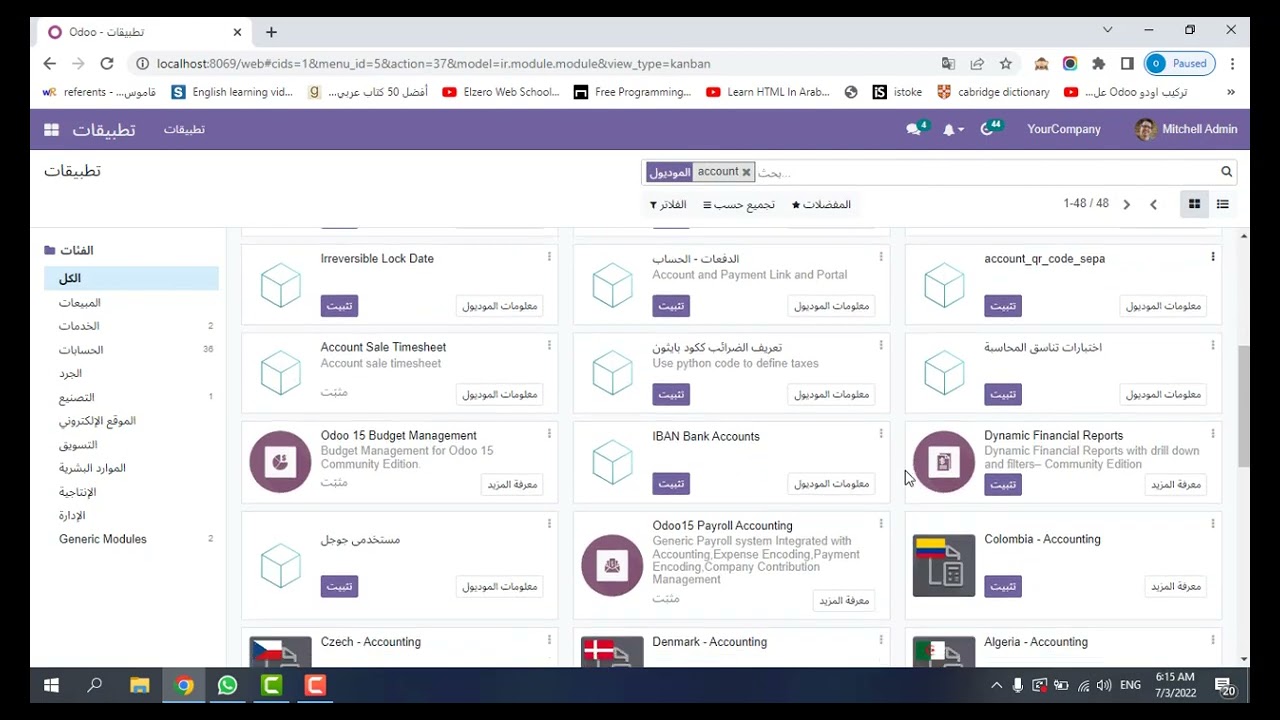Viewport: 1280px width, 720px height.
Task: Open the cabridge dictionary bookmark
Action: pyautogui.click(x=993, y=92)
